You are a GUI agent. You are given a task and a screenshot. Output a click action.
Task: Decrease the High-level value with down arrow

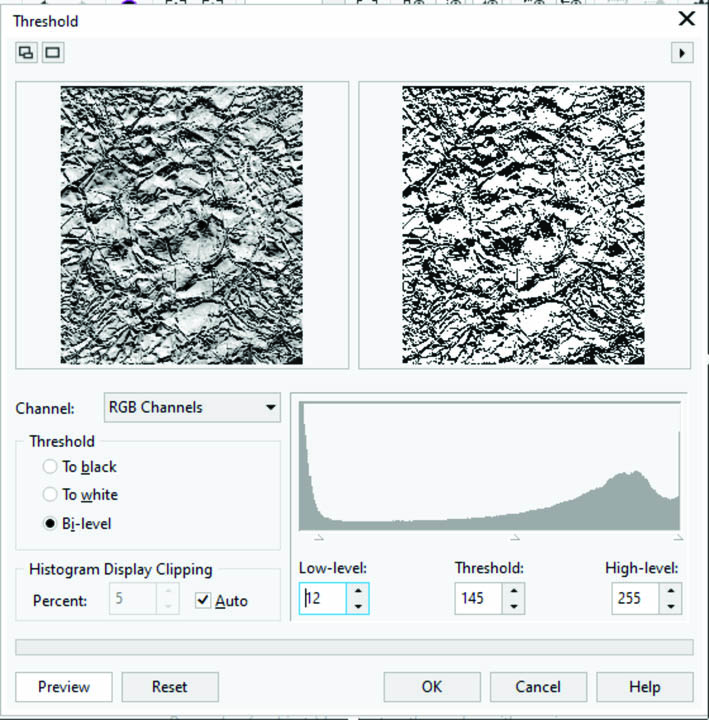tap(671, 606)
